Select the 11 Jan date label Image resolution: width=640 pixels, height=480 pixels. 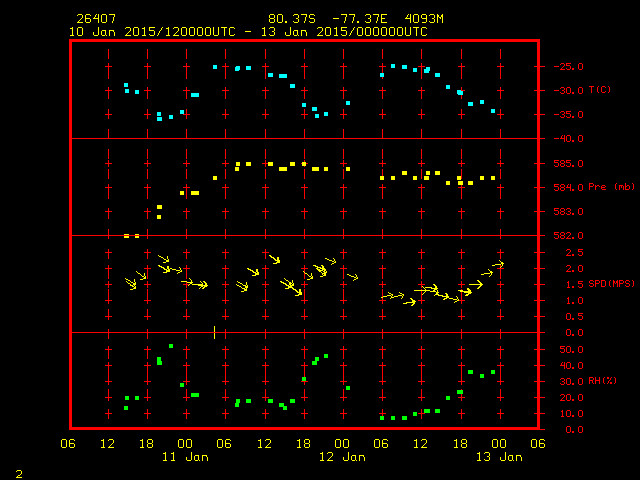(185, 457)
